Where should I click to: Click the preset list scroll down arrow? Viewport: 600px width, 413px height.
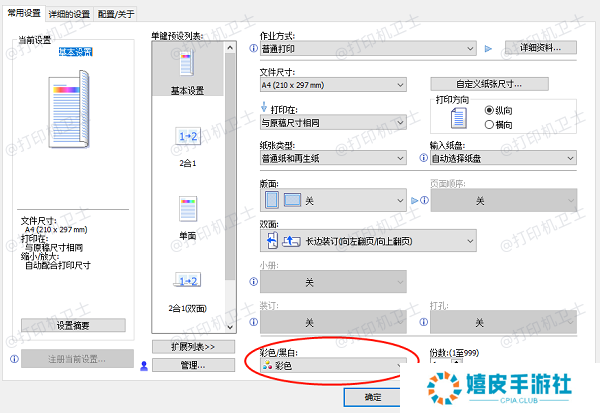230,327
